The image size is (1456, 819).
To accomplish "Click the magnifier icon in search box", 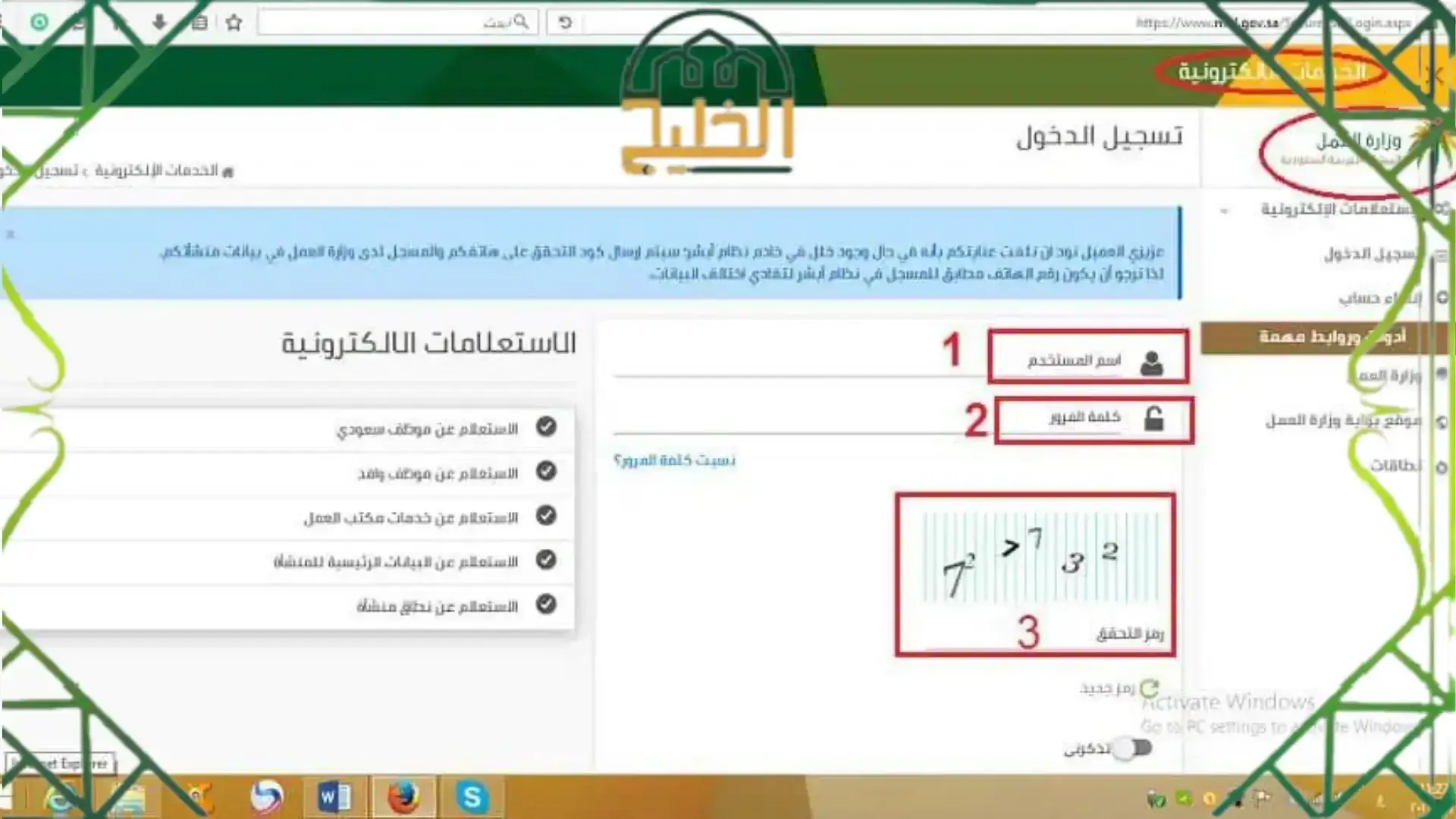I will coord(521,21).
